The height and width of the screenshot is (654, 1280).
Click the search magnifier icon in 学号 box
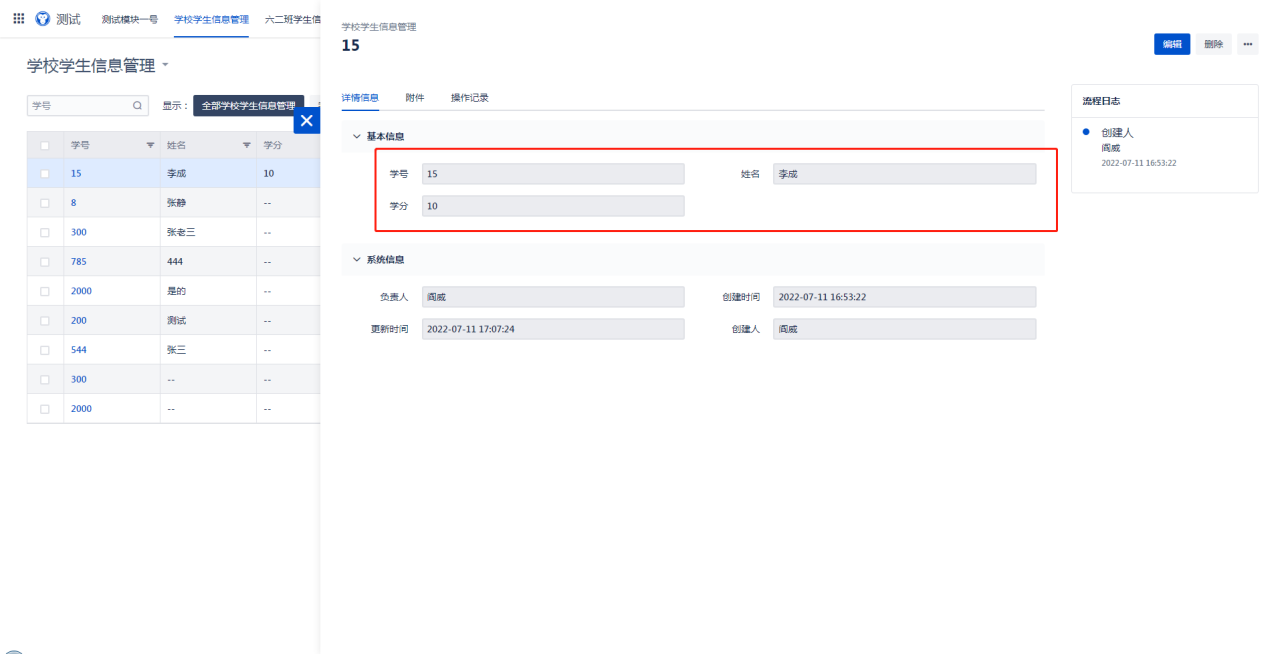(x=138, y=105)
